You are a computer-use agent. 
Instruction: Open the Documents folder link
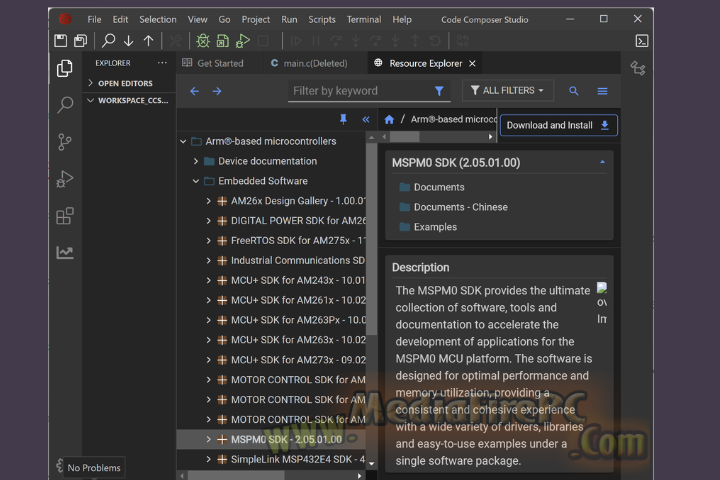coord(439,187)
